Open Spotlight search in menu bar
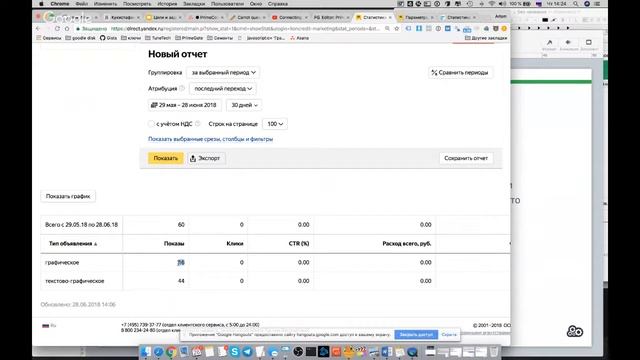This screenshot has height=360, width=640. click(576, 4)
